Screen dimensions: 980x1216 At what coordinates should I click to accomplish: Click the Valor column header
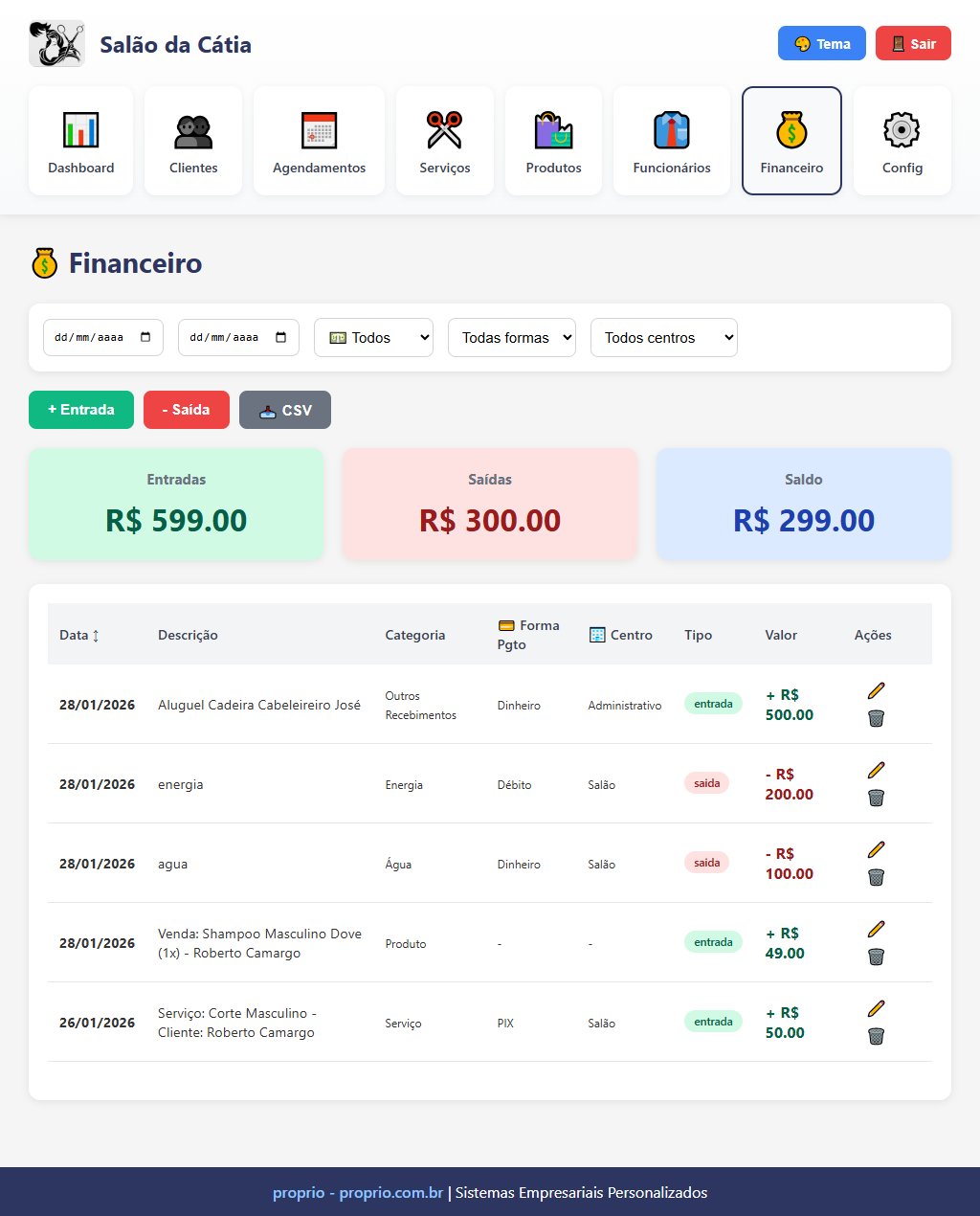click(781, 635)
